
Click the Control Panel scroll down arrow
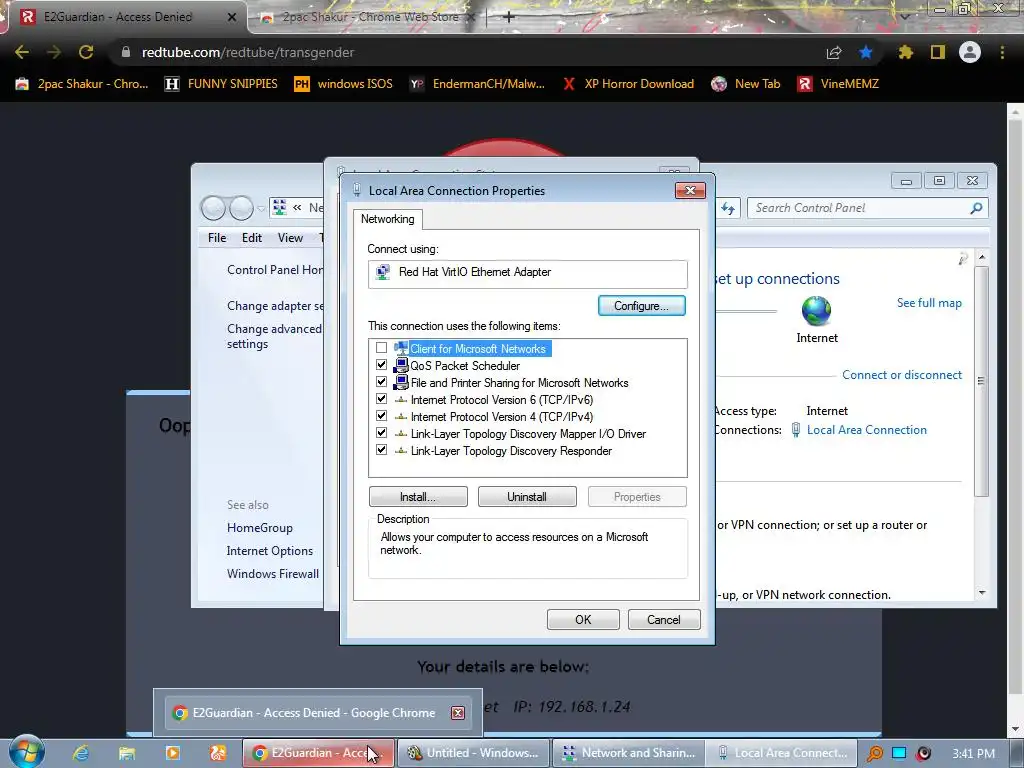point(982,593)
